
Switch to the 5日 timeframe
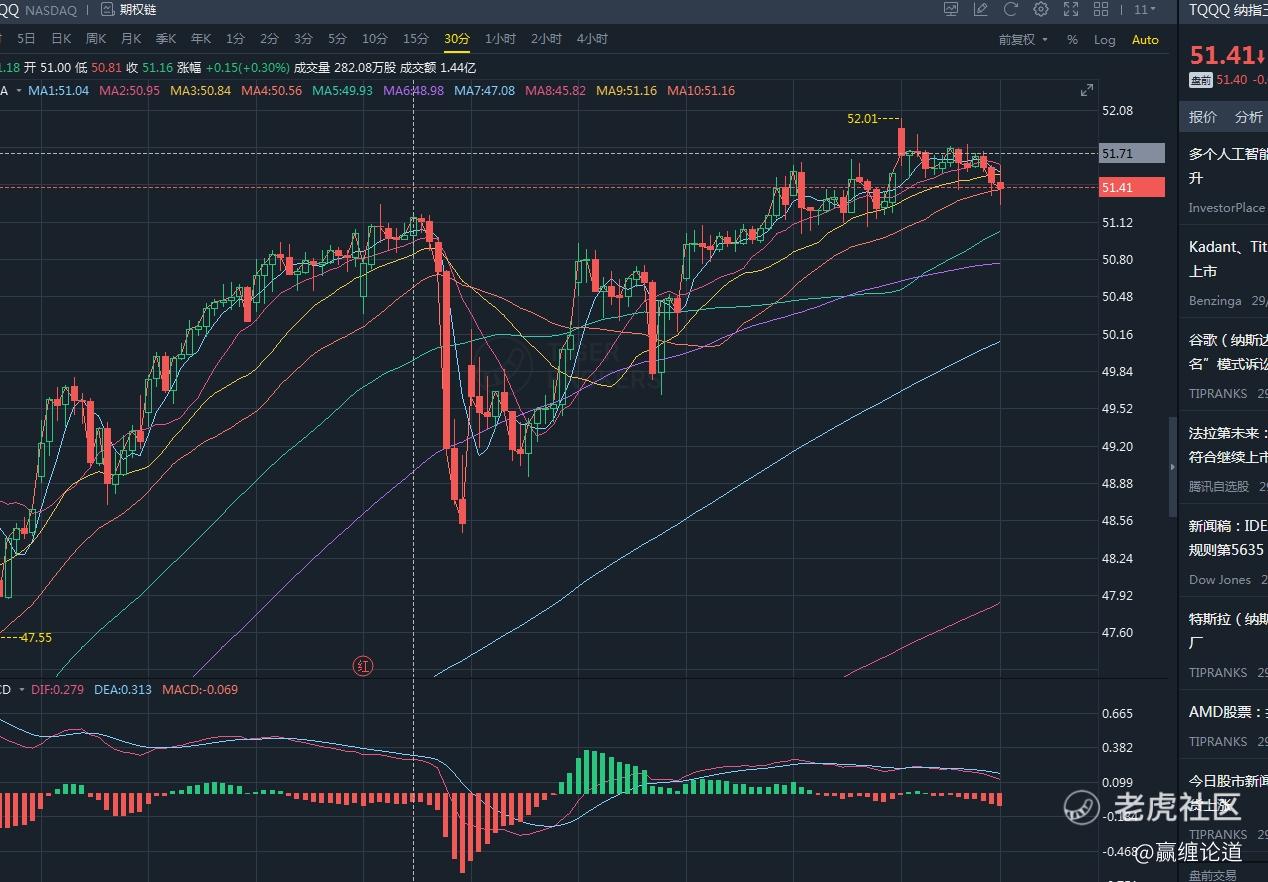coord(27,39)
